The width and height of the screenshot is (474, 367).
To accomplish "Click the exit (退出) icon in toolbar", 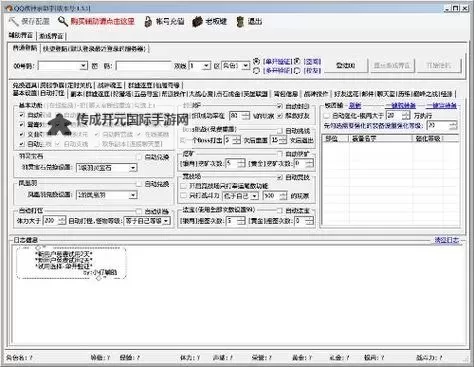I will click(240, 22).
